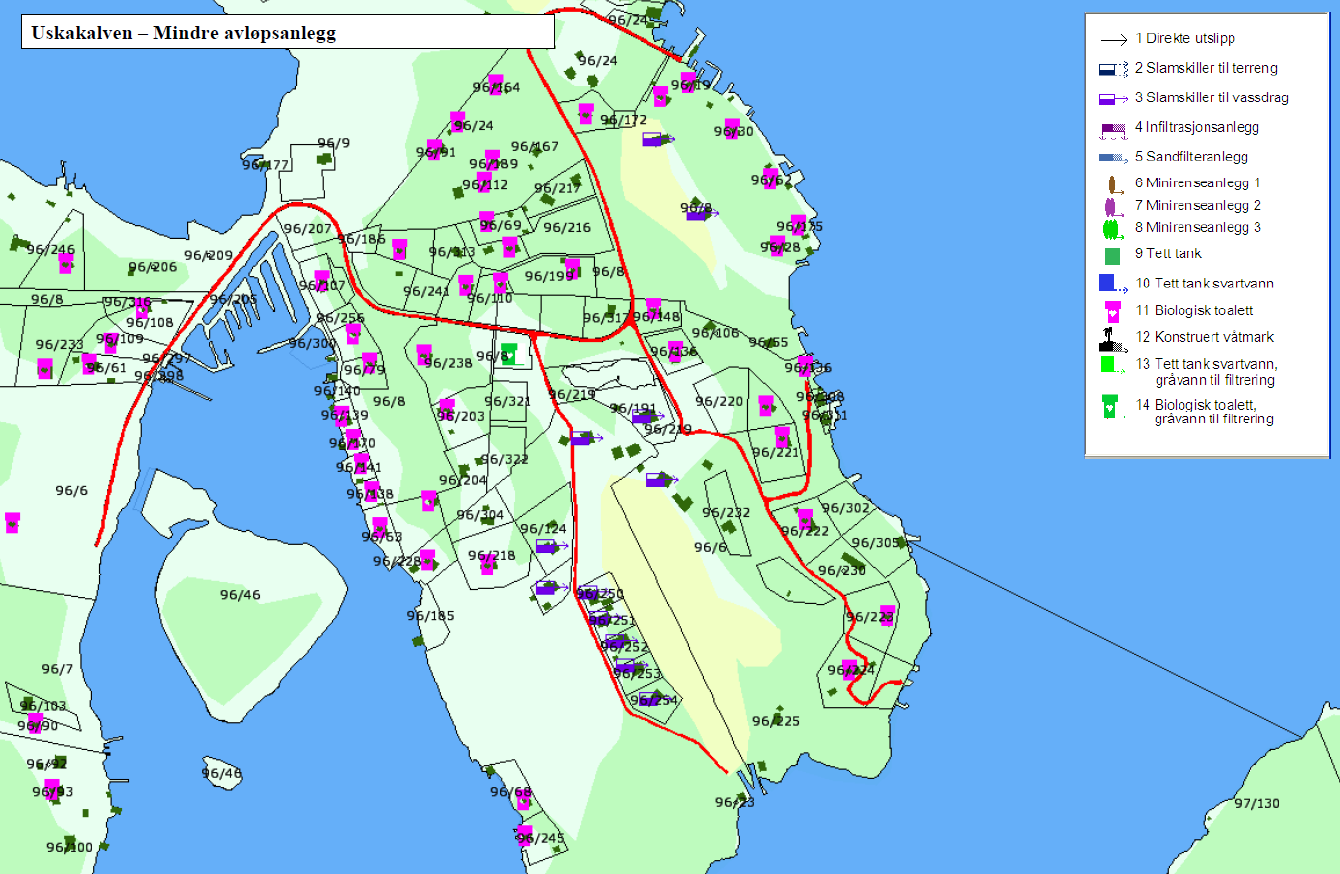Click parcel label 96/225
The image size is (1340, 874).
776,721
